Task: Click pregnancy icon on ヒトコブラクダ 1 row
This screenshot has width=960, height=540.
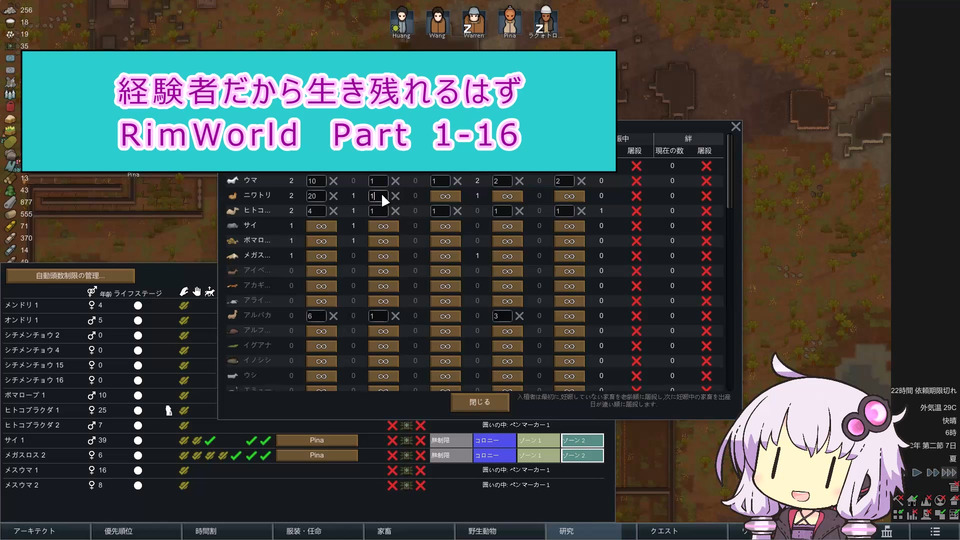Action: point(168,410)
